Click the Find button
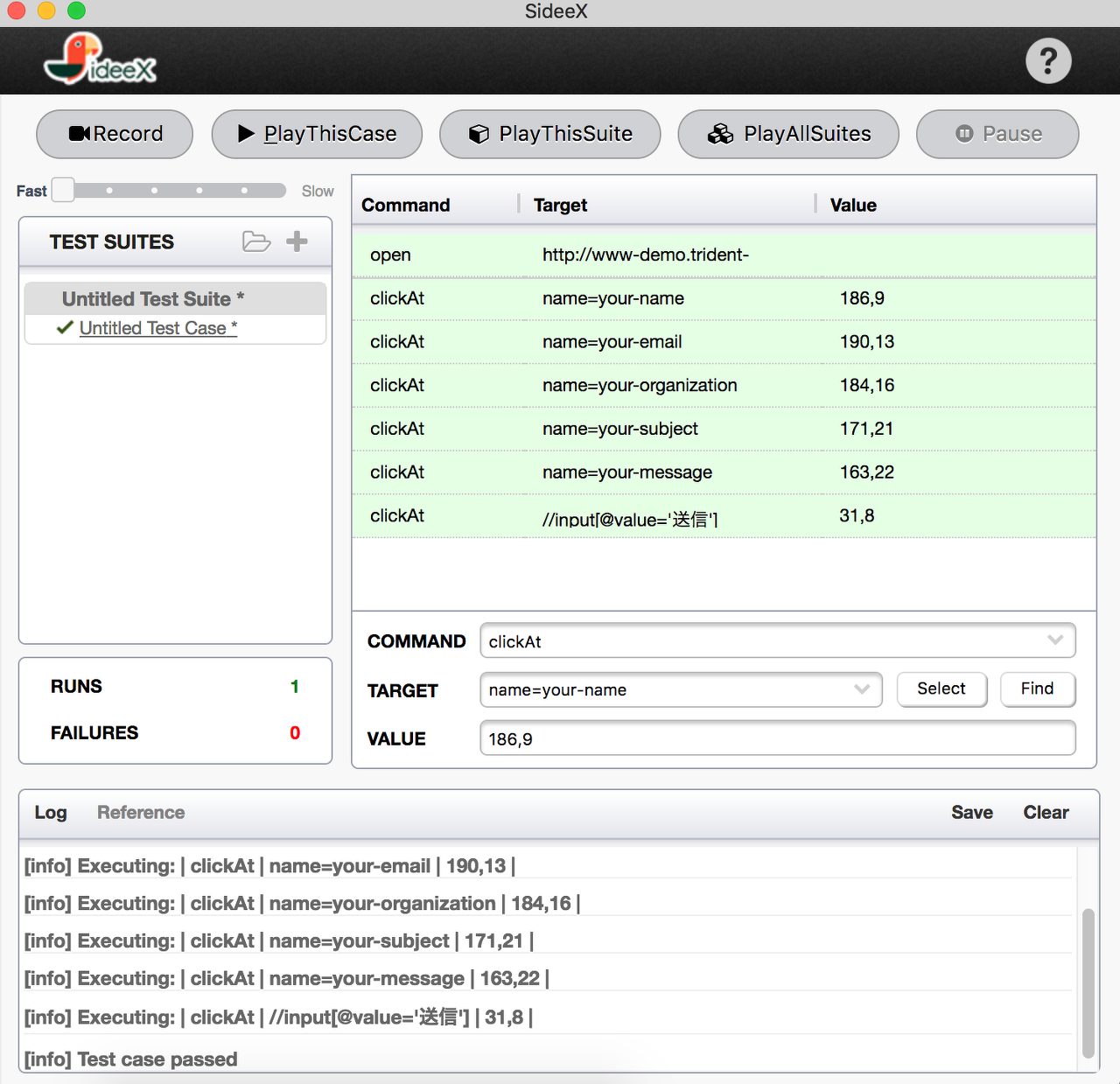This screenshot has width=1120, height=1084. [x=1036, y=689]
